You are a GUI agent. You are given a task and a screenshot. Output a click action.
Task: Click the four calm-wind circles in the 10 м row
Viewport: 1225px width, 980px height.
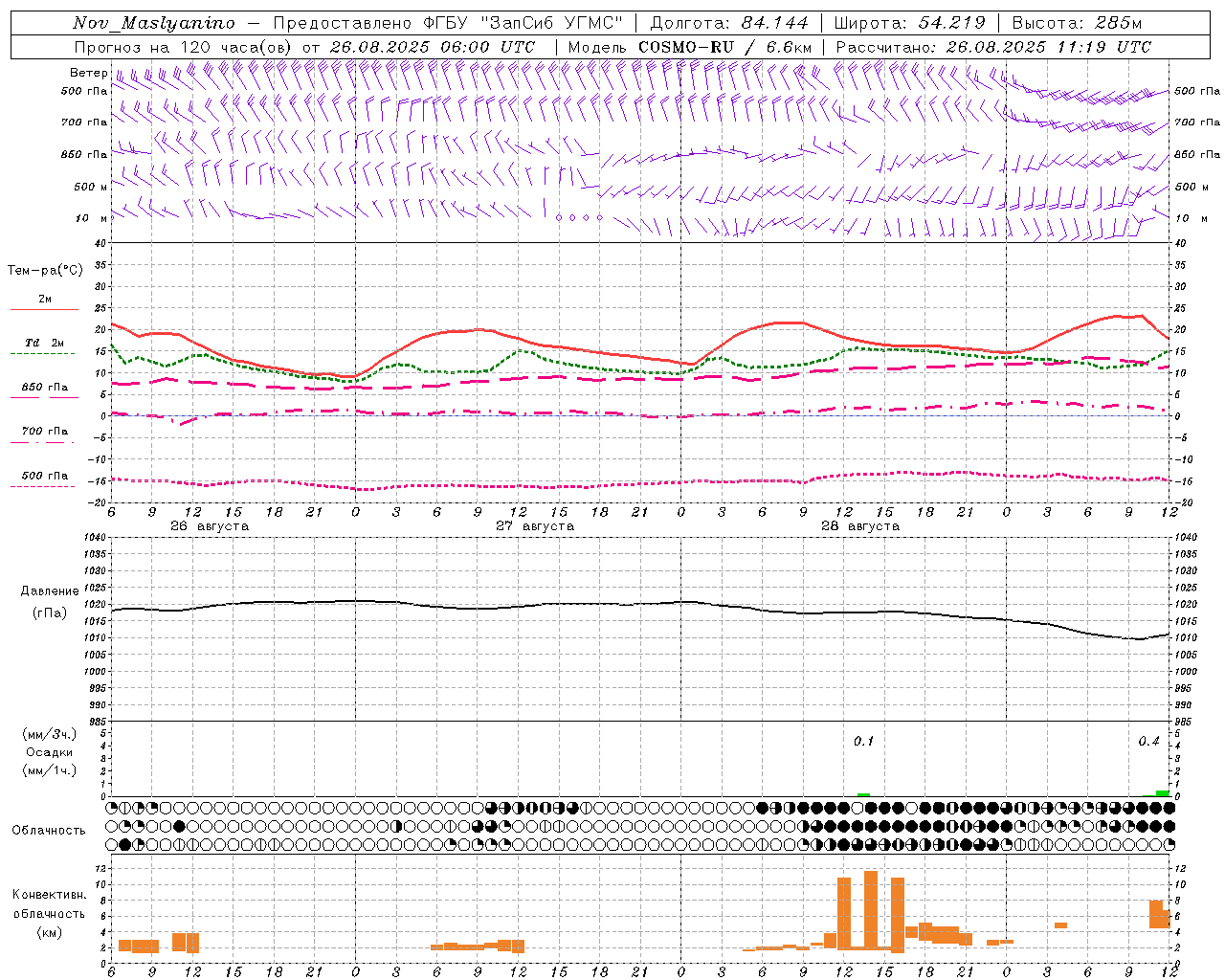579,218
